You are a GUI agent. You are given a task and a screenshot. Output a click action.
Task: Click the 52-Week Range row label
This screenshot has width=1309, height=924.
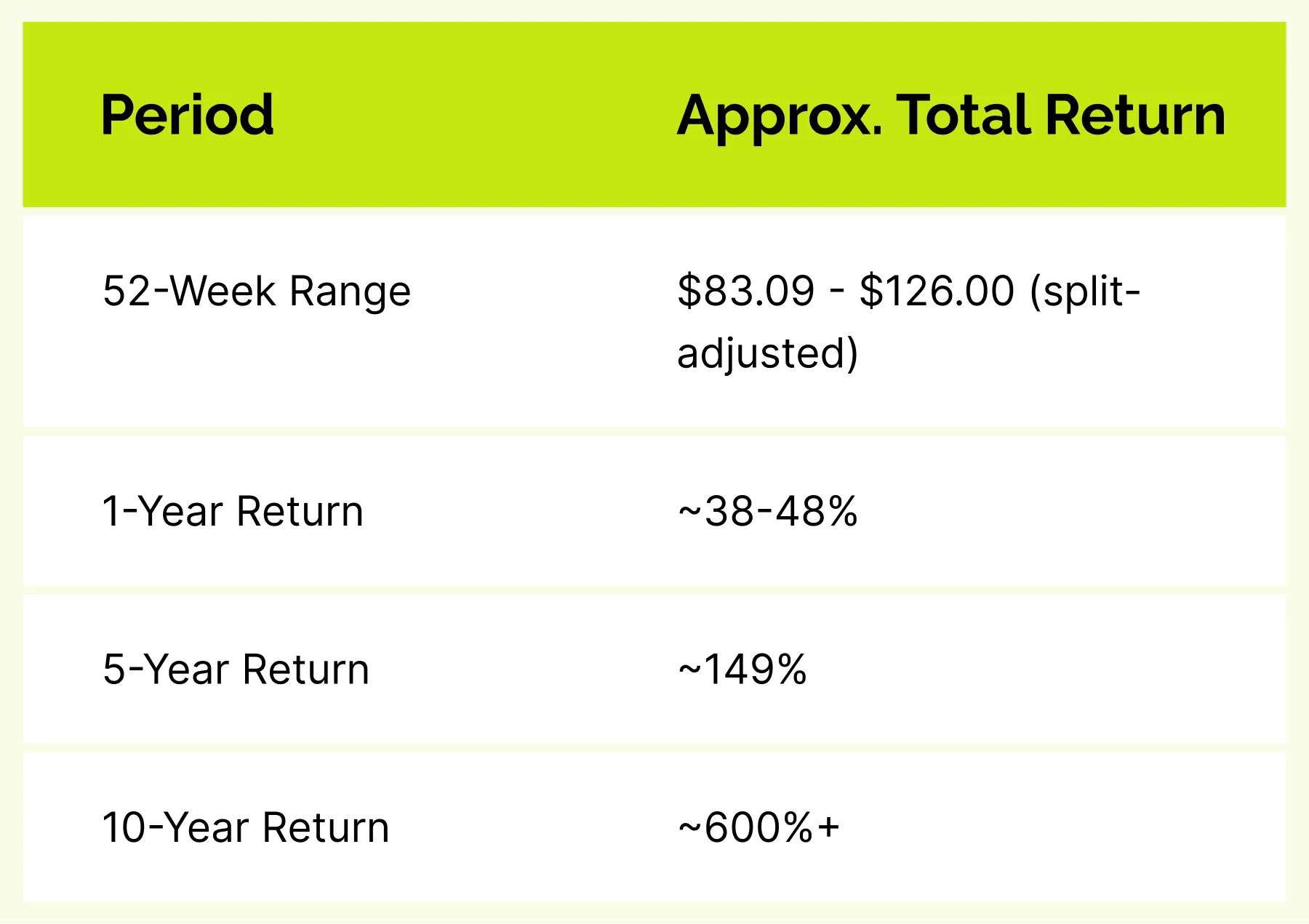[257, 292]
